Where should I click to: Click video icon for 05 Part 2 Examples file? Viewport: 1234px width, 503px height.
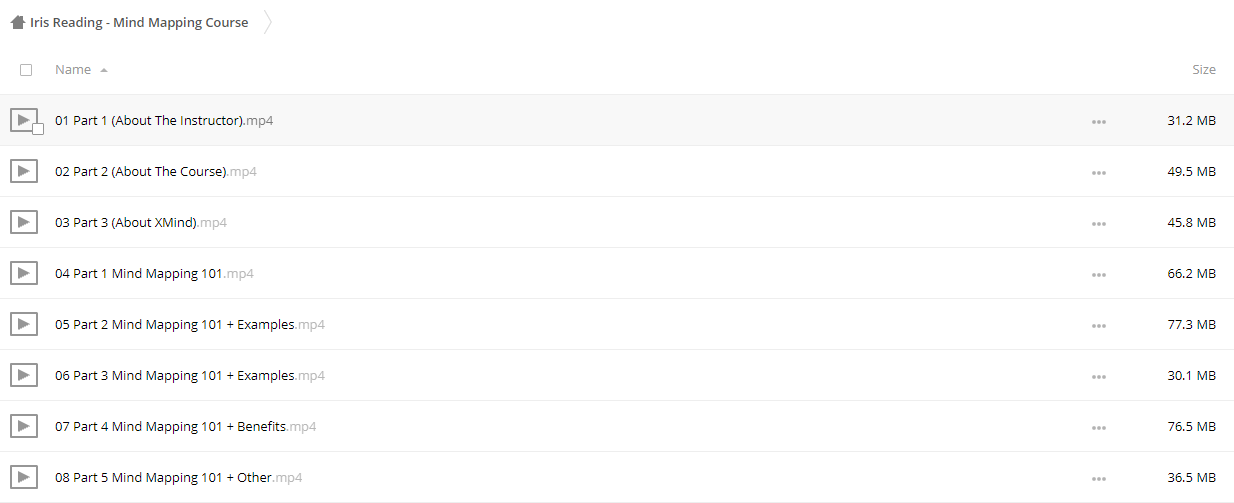pyautogui.click(x=24, y=324)
